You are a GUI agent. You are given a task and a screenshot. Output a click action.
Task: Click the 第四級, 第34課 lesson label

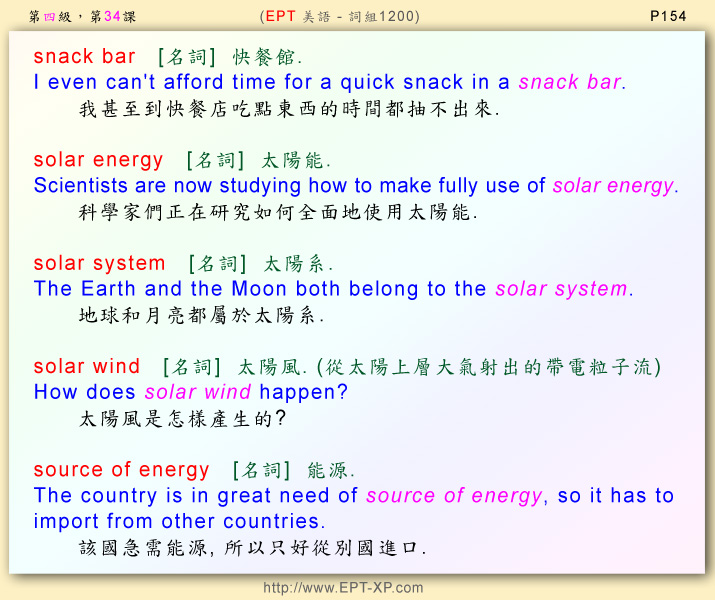pos(82,16)
